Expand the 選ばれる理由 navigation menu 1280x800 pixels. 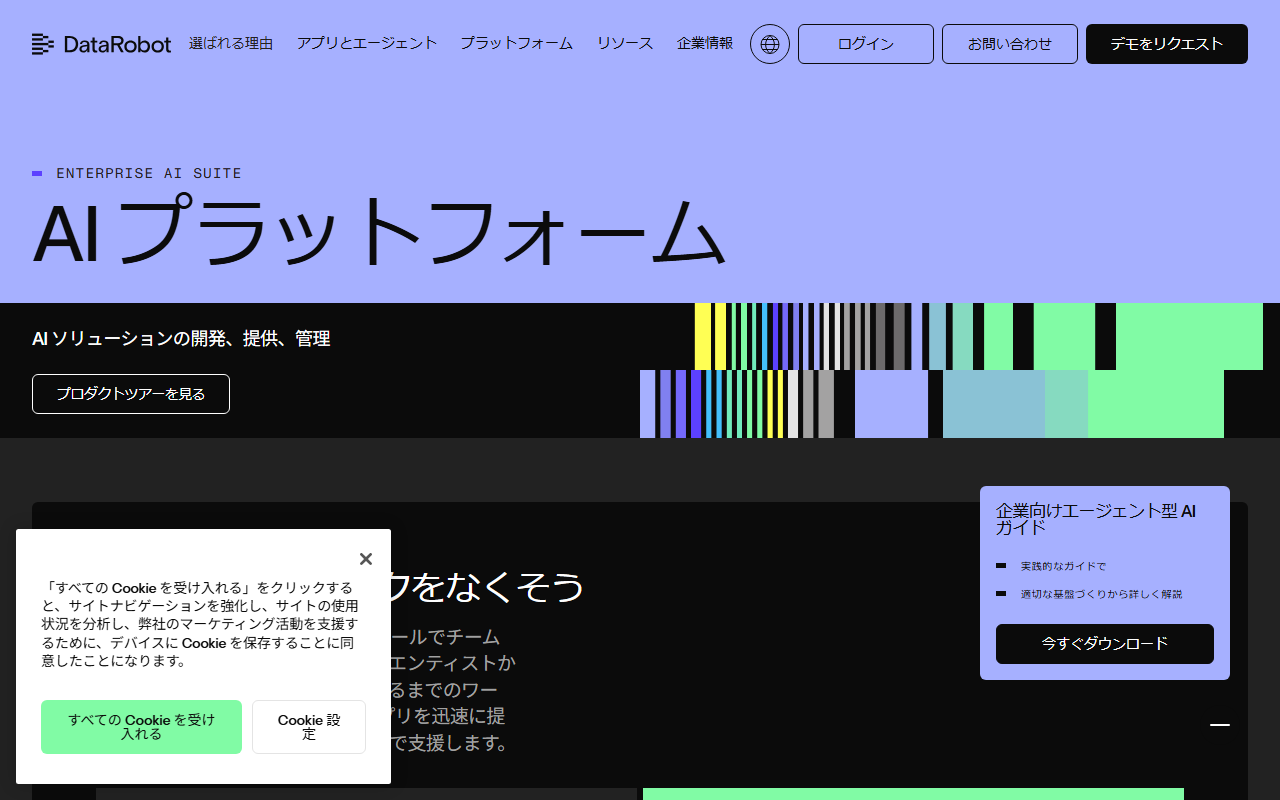[231, 44]
